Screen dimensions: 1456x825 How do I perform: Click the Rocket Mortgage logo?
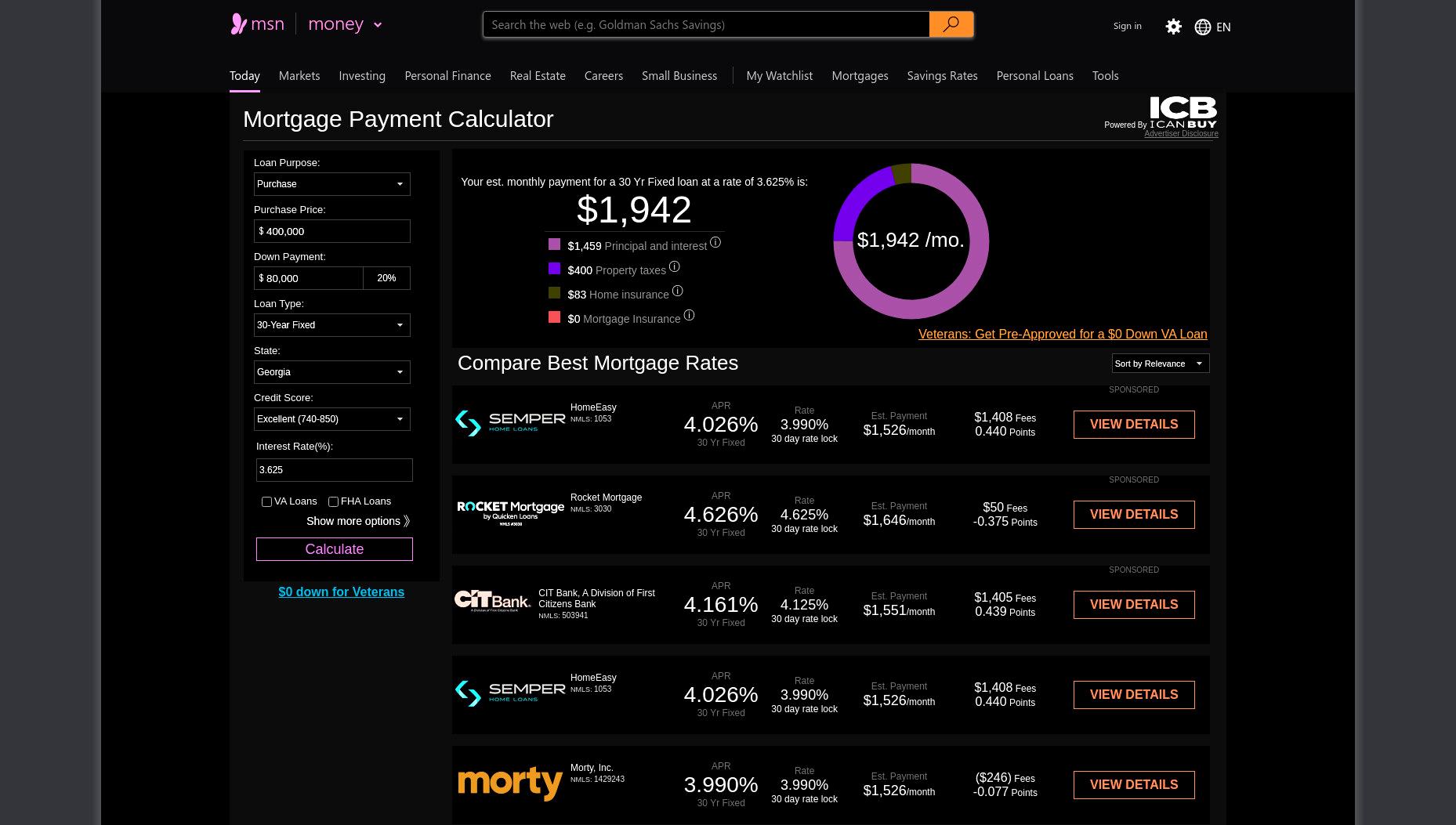pyautogui.click(x=510, y=513)
